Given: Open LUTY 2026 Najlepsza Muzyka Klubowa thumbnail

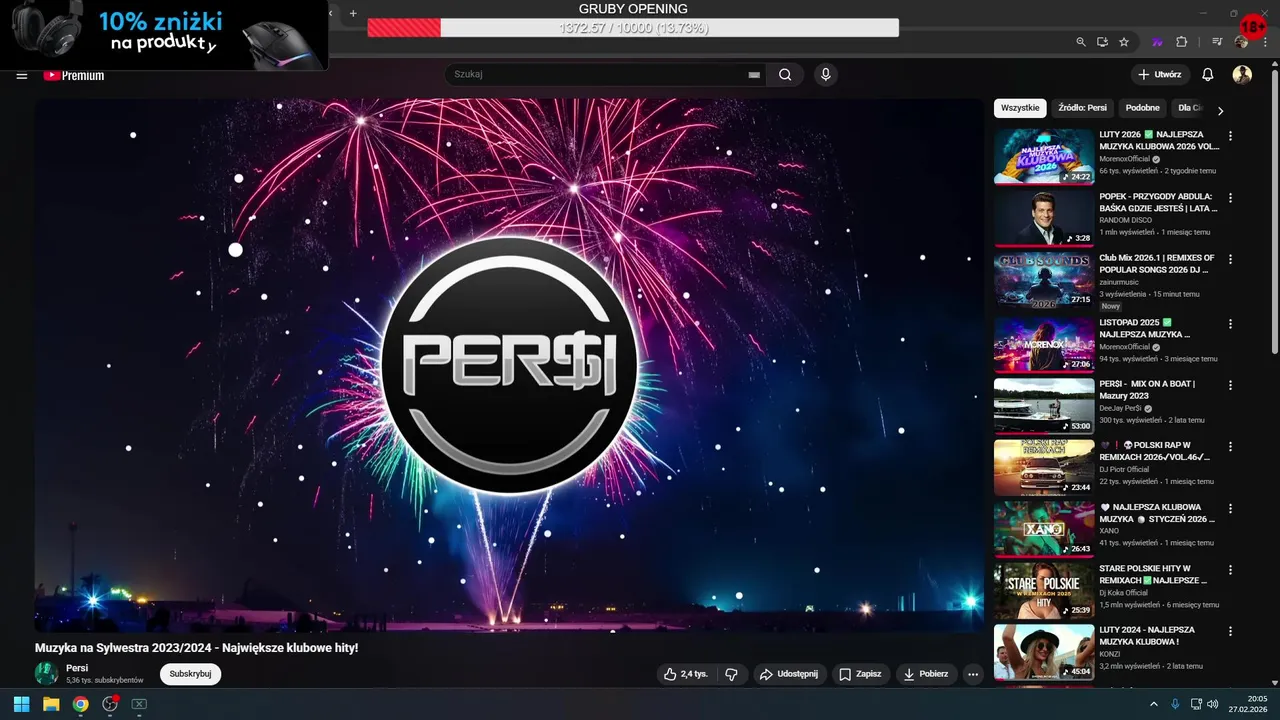Looking at the screenshot, I should [1044, 156].
